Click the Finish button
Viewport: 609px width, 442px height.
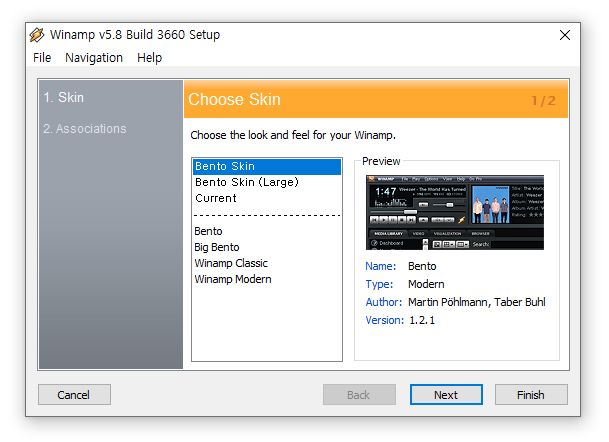(x=531, y=395)
